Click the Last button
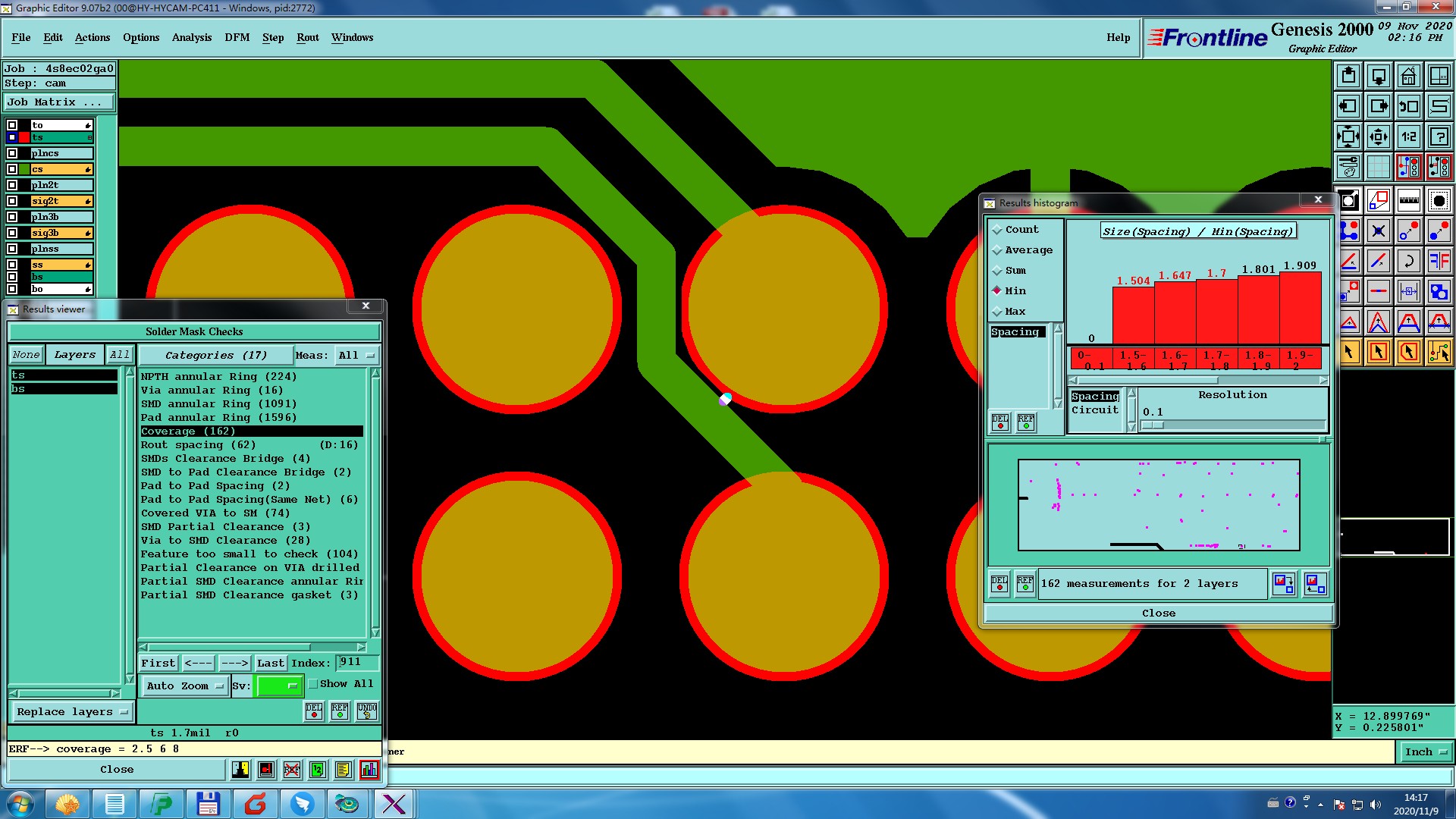1456x819 pixels. [x=270, y=663]
